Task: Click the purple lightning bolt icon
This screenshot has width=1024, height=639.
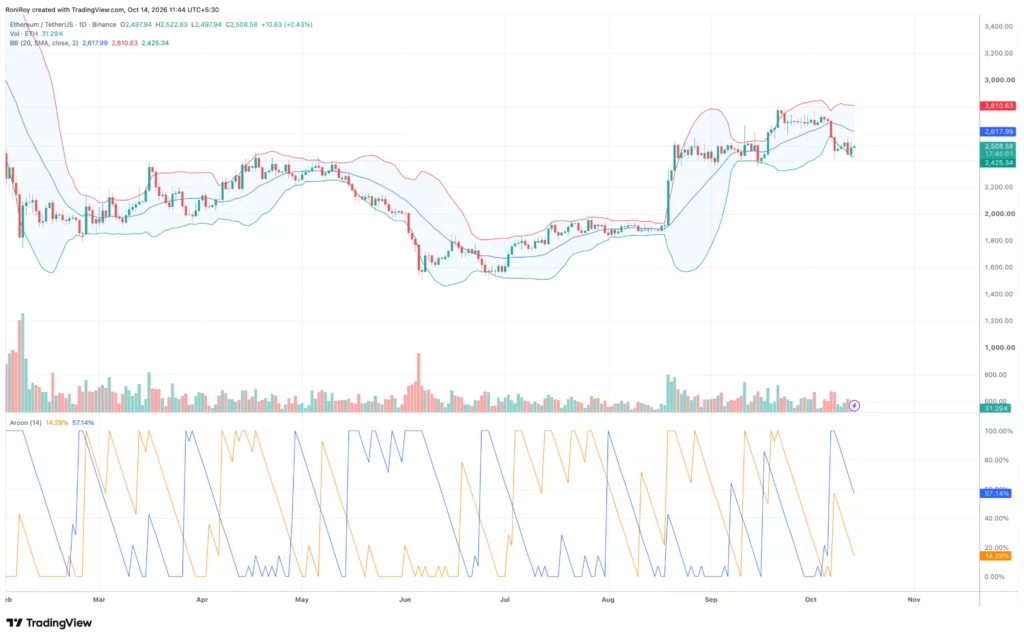Action: pyautogui.click(x=854, y=406)
